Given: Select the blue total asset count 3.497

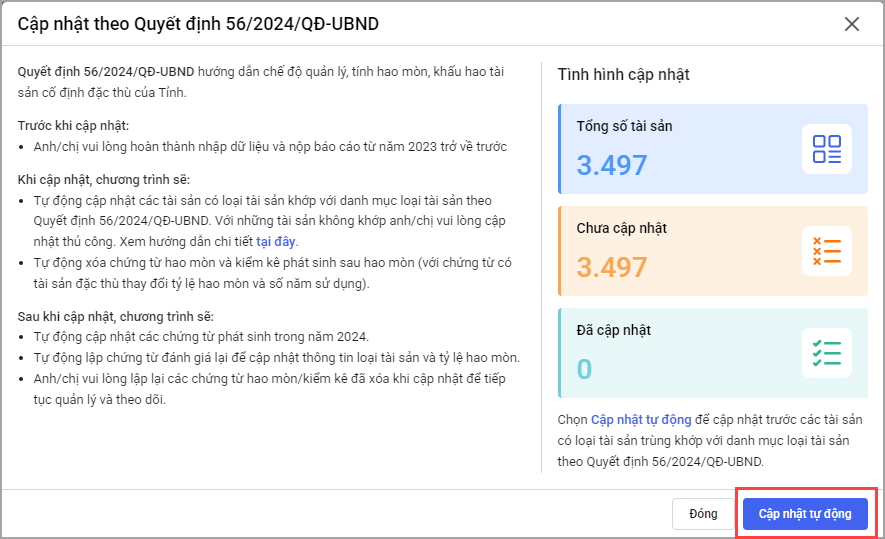Looking at the screenshot, I should tap(611, 165).
